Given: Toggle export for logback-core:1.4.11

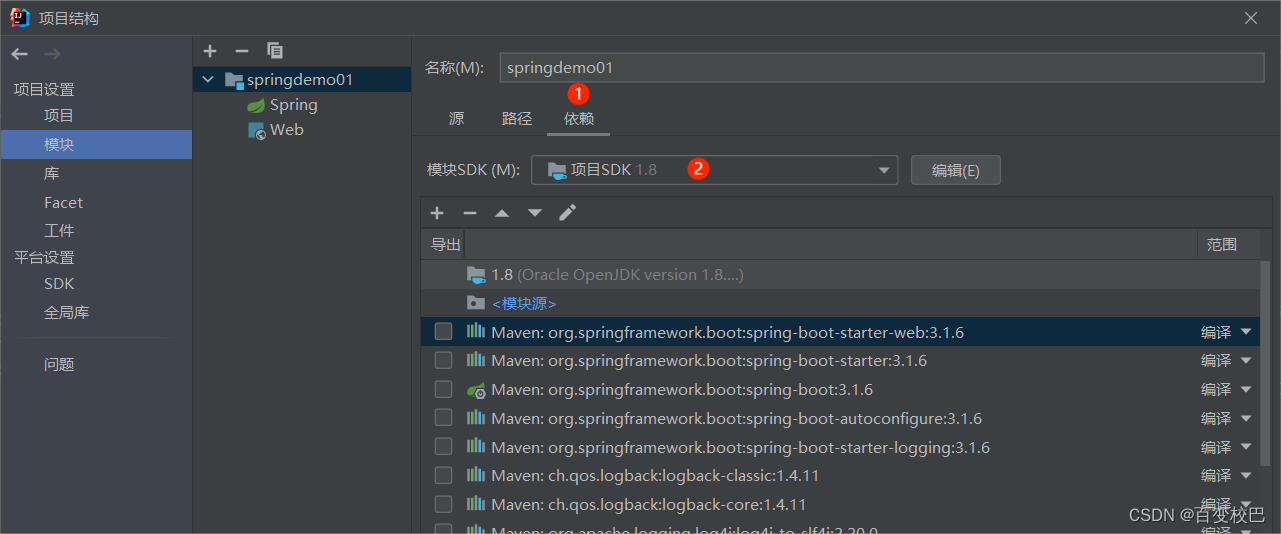Looking at the screenshot, I should point(443,504).
